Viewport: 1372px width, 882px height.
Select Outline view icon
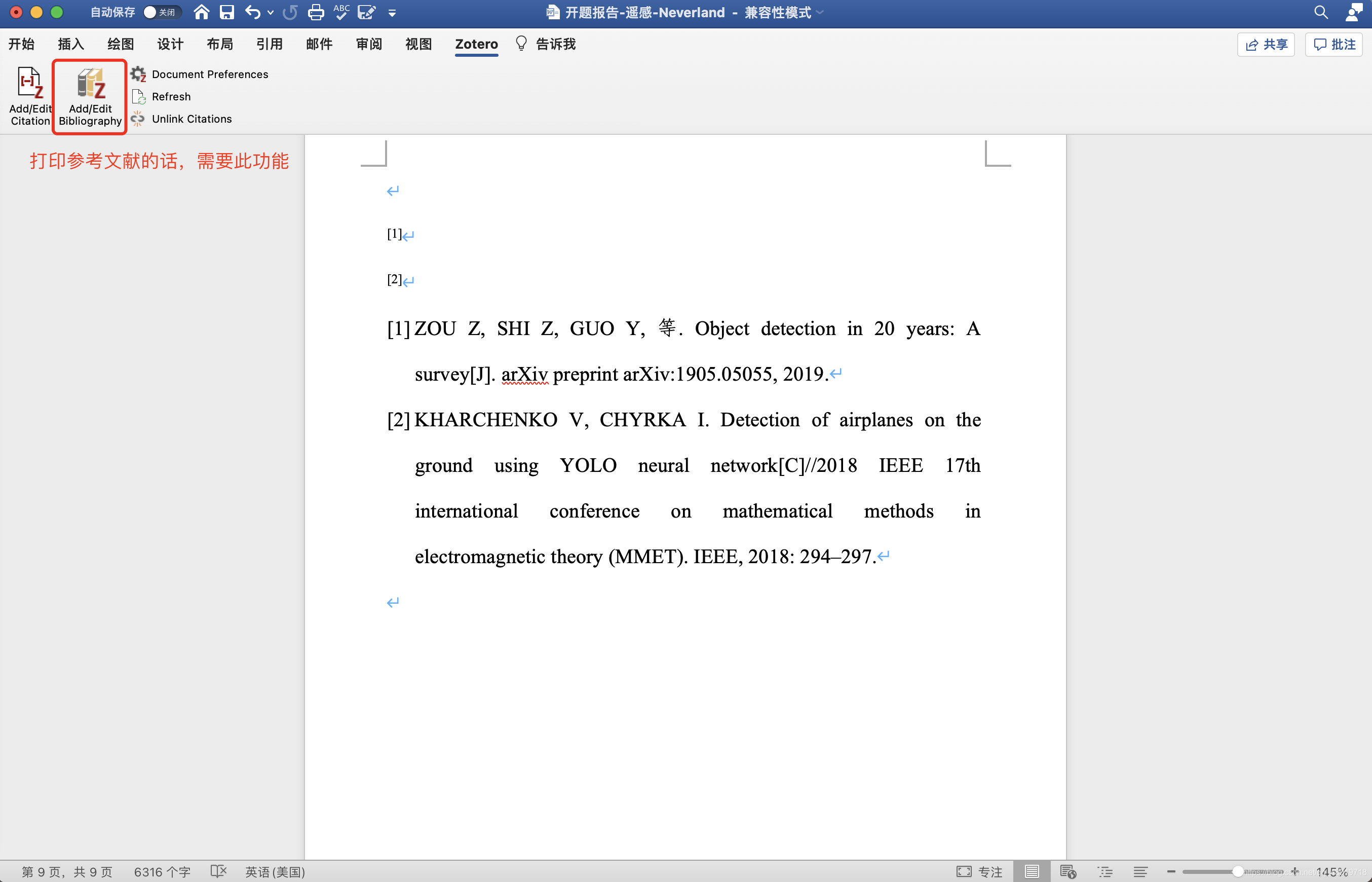coord(1104,871)
